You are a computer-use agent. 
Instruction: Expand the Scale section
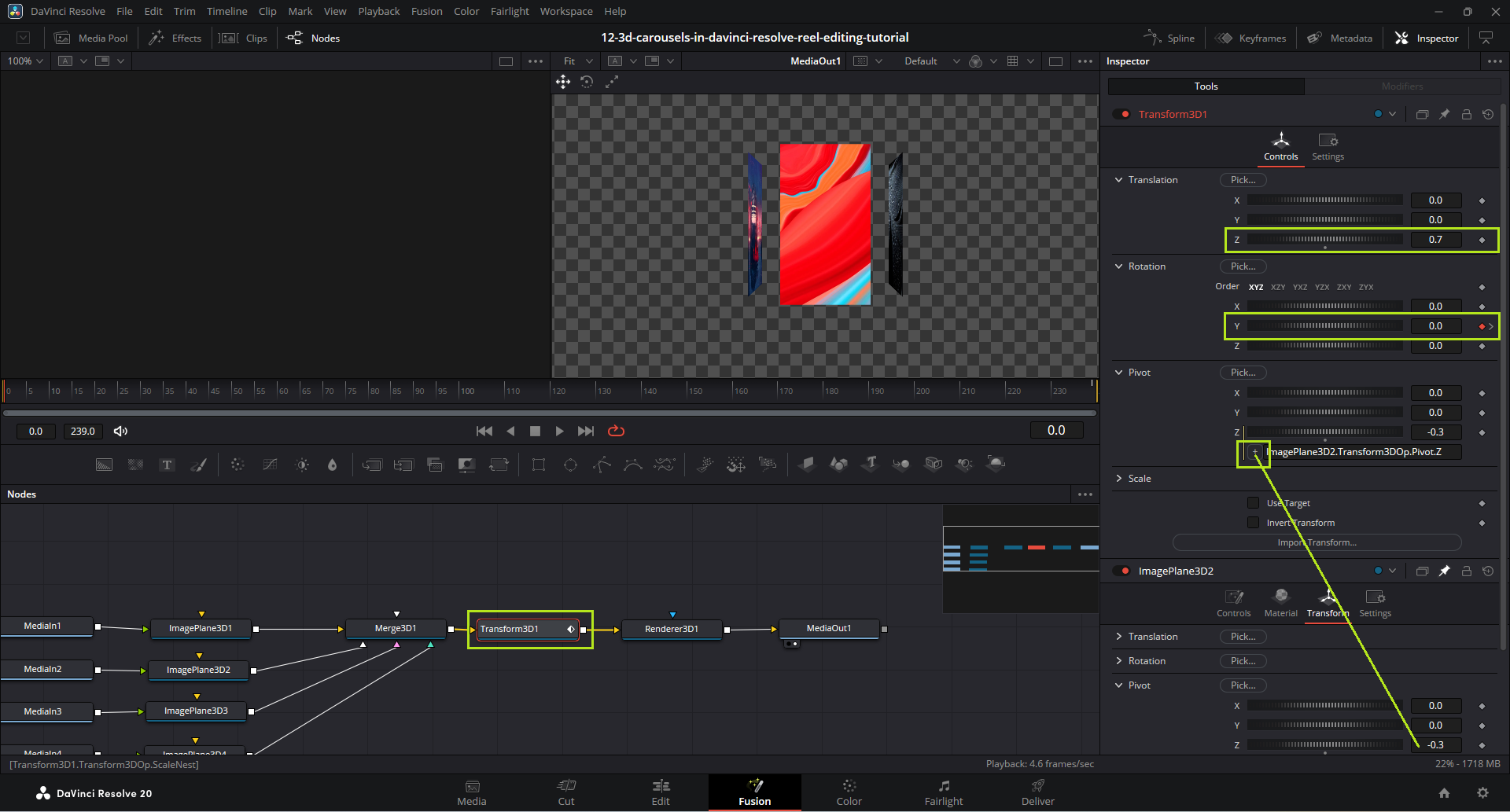(1119, 479)
